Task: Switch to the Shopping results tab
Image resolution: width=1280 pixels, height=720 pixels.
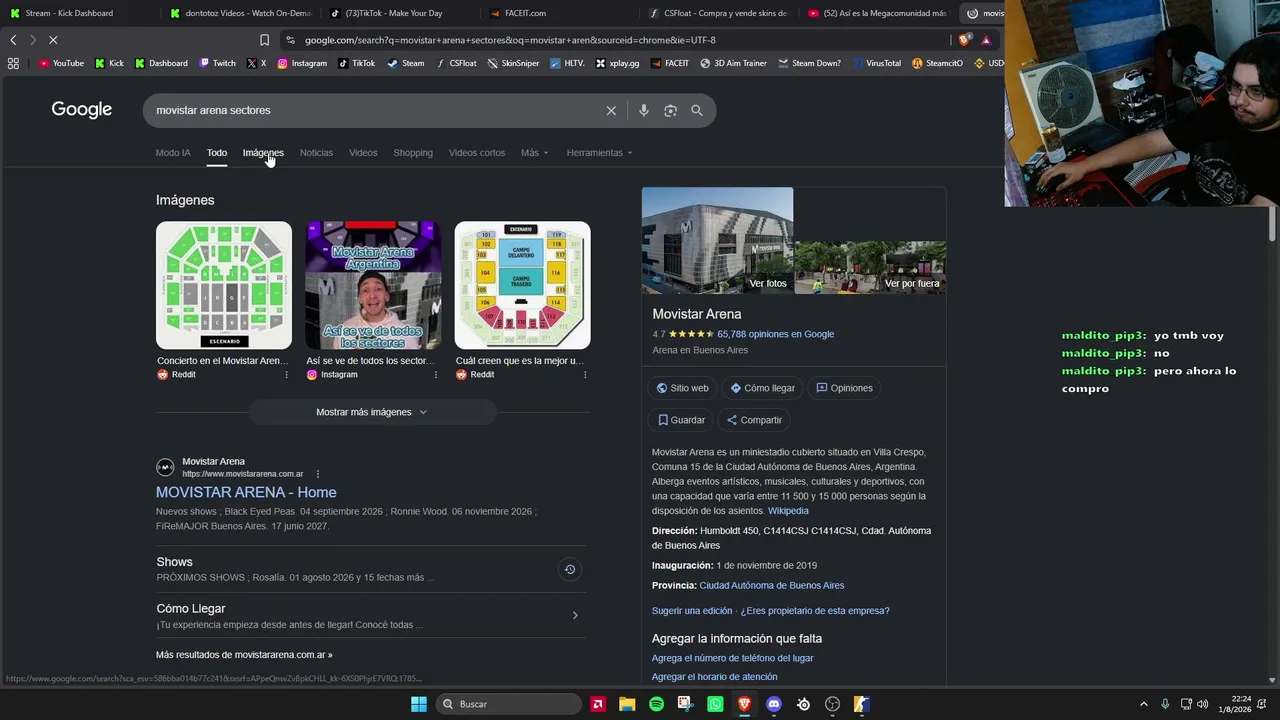Action: 413,153
